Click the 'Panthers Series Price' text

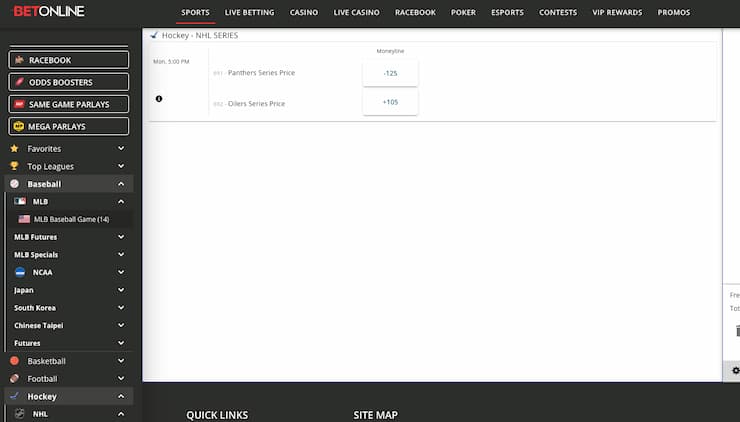pyautogui.click(x=261, y=73)
